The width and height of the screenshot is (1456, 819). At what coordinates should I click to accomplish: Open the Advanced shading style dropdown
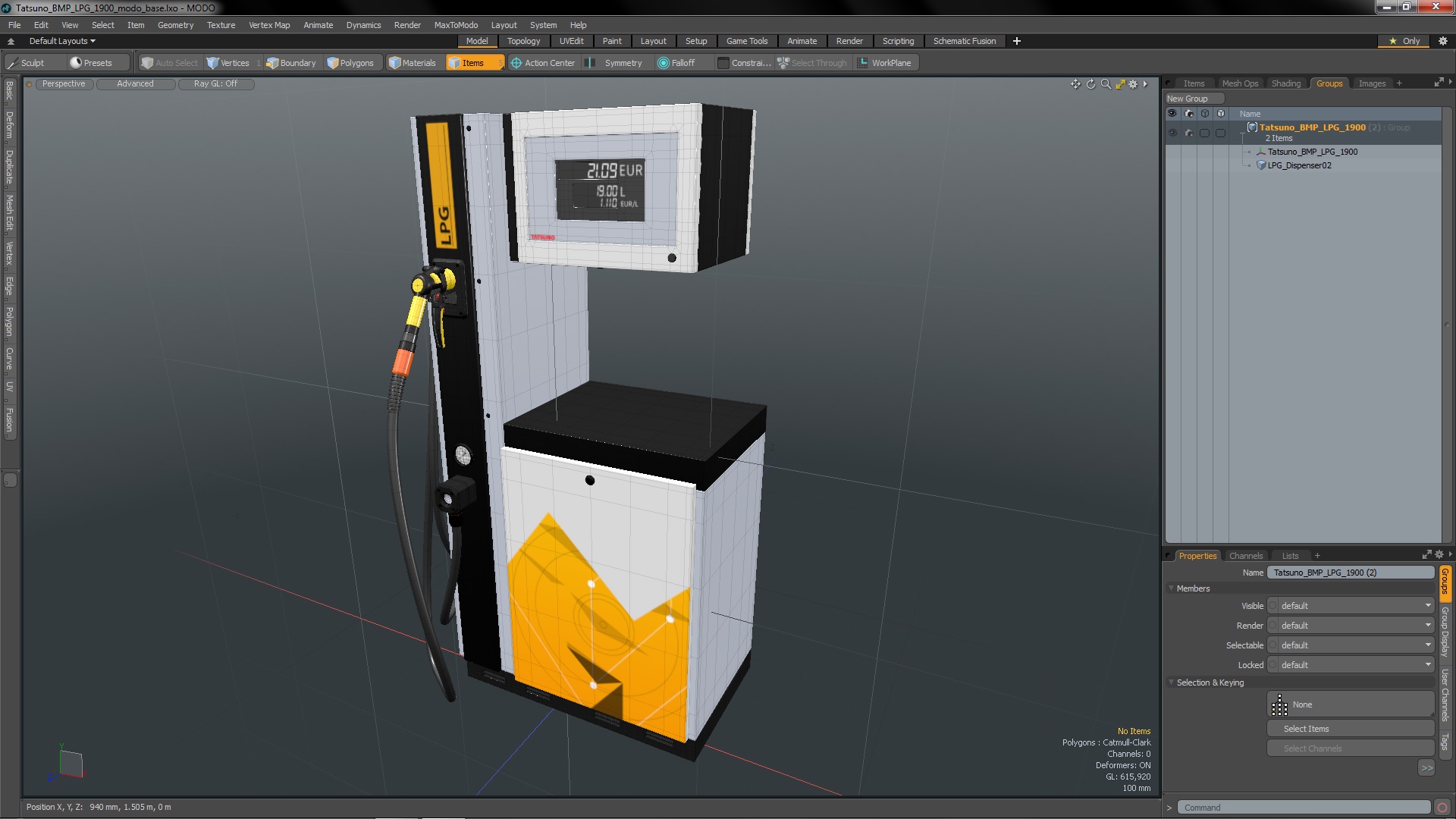(x=135, y=84)
